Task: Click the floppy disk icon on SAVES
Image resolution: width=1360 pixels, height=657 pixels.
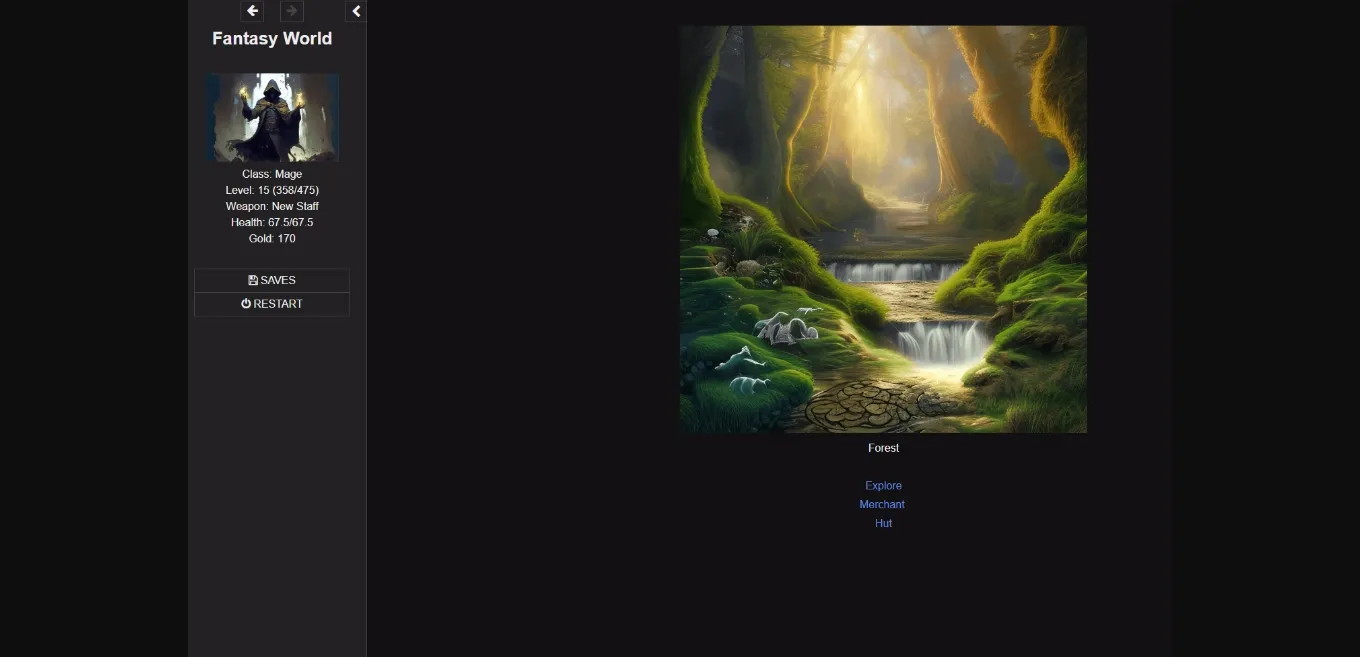Action: 253,280
